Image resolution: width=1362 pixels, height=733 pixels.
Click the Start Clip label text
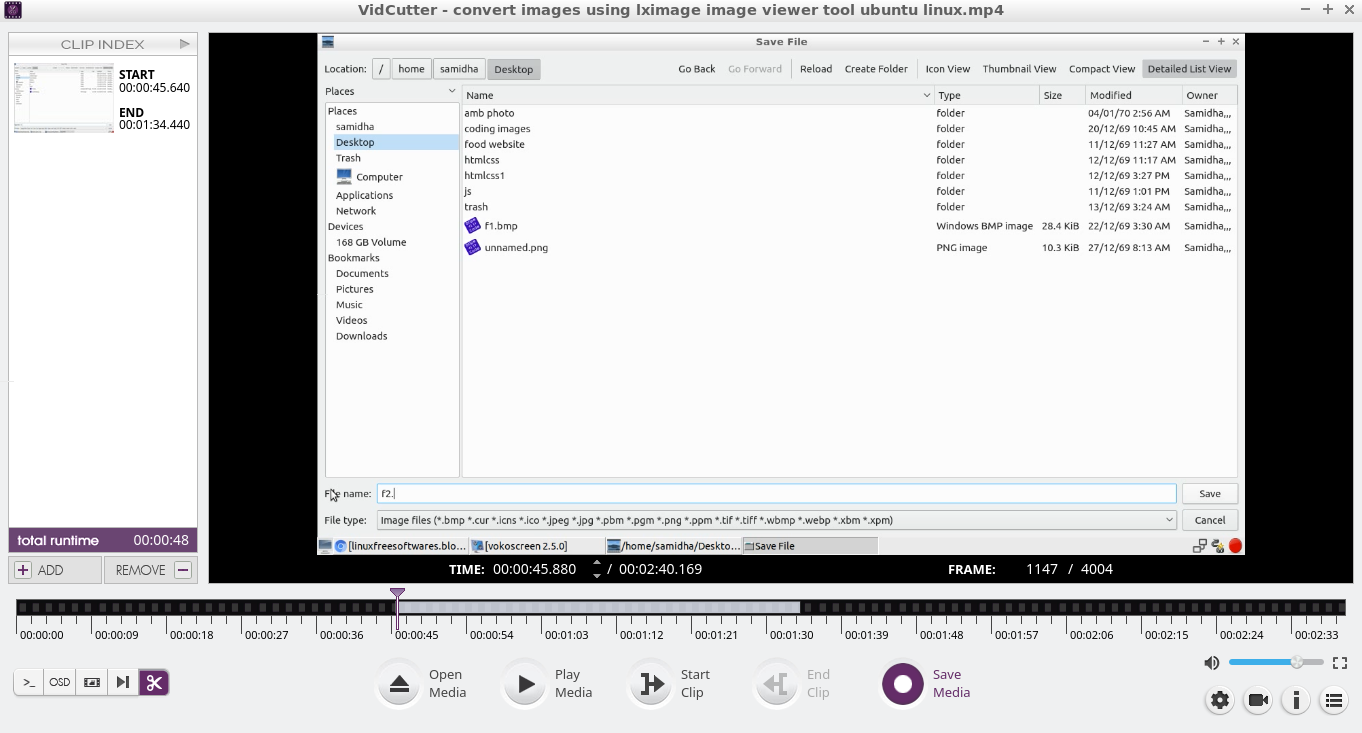(x=695, y=684)
